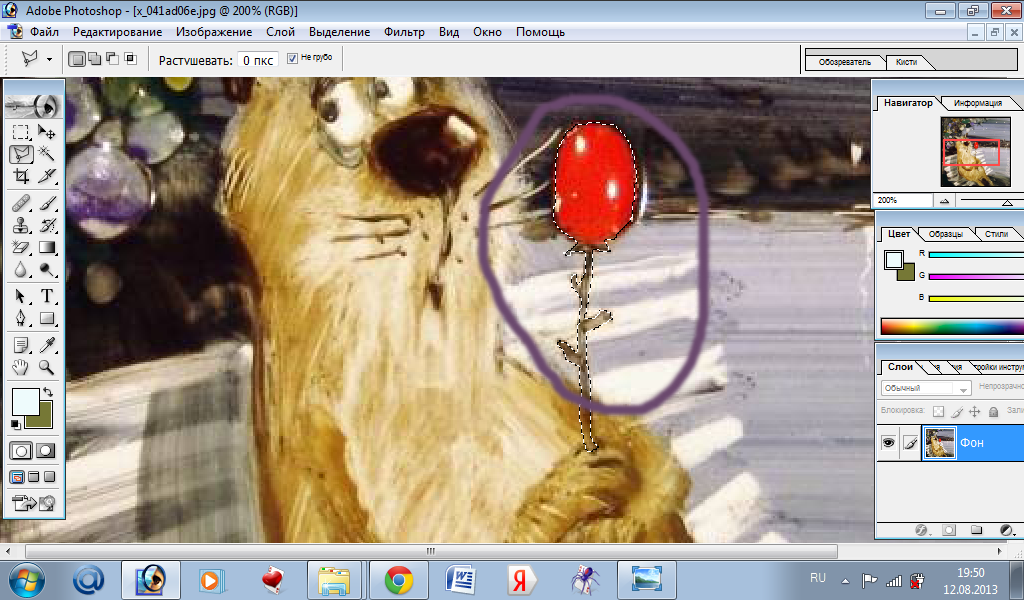Select the Rectangular Marquee tool
This screenshot has width=1024, height=600.
pos(21,133)
